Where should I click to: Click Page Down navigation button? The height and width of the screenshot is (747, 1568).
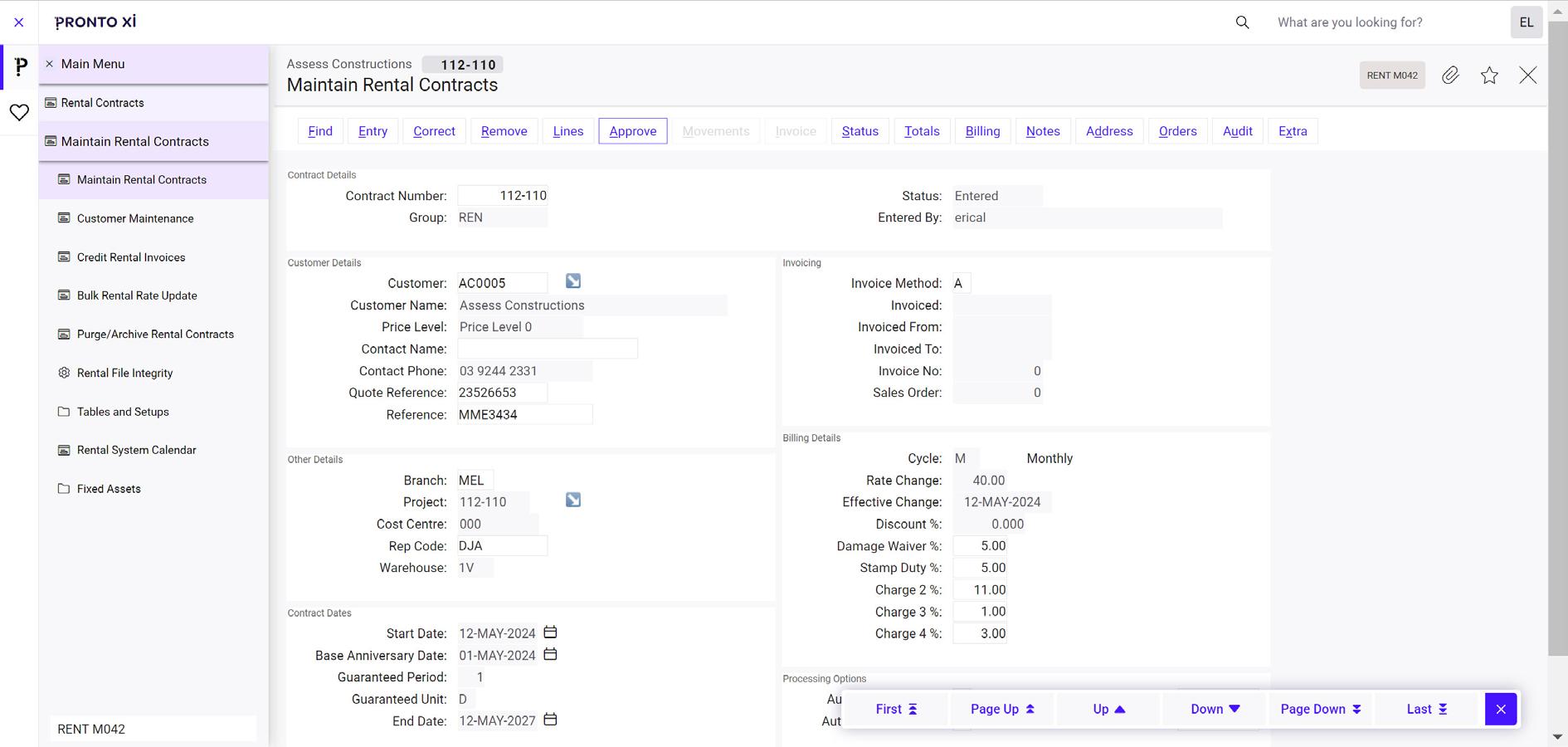tap(1321, 709)
